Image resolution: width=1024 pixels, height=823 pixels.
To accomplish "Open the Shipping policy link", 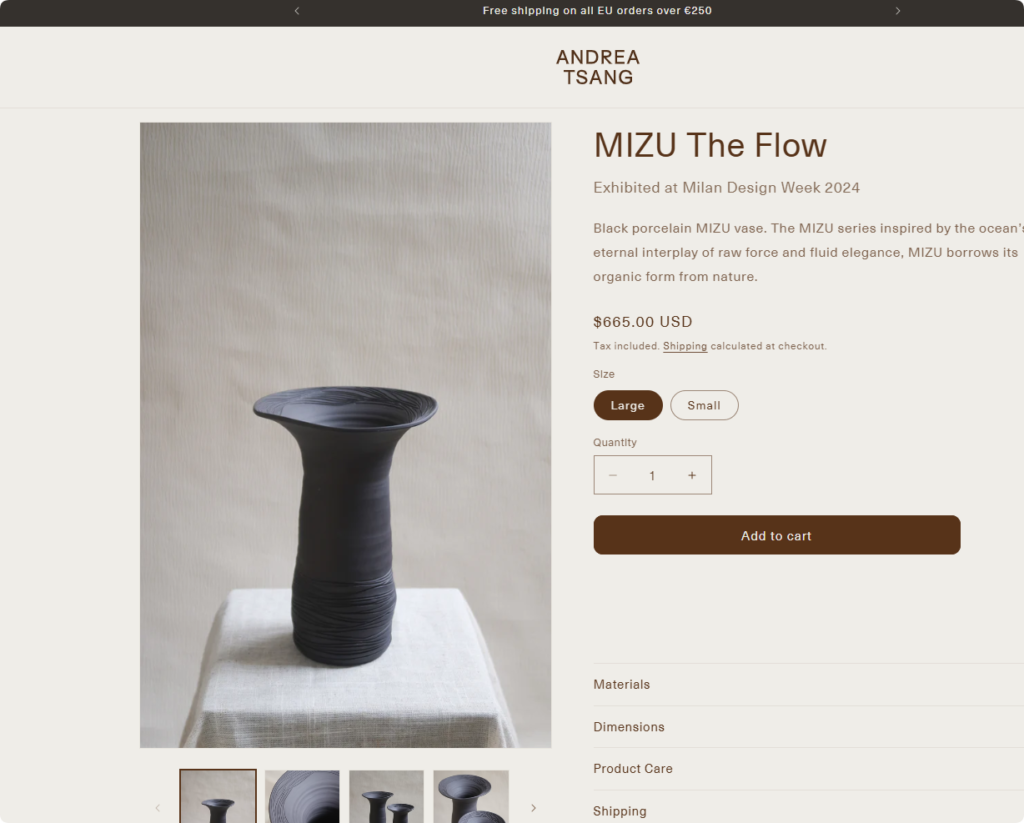I will [x=685, y=346].
